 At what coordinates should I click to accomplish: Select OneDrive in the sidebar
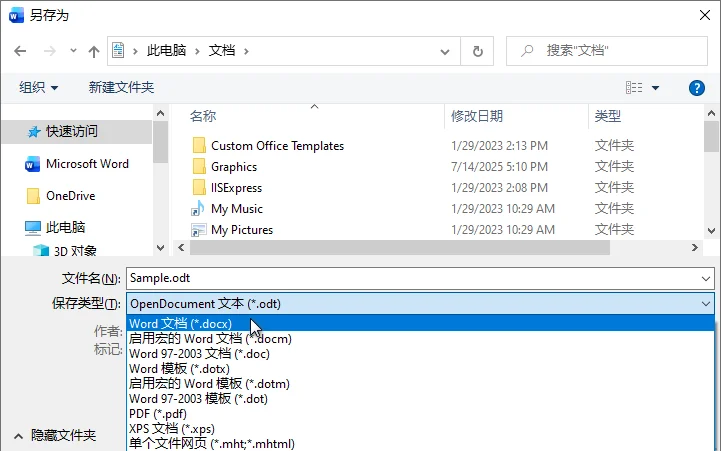70,196
